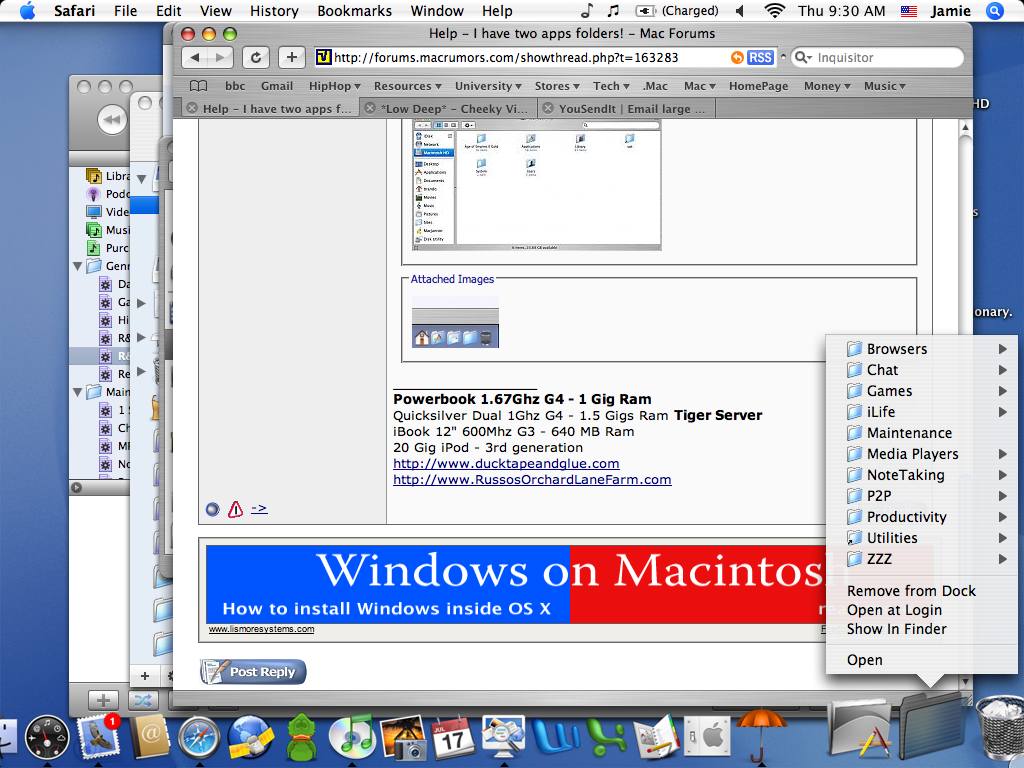Screen dimensions: 1024x768
Task: Open the Preview icon in the Dock
Action: [504, 738]
